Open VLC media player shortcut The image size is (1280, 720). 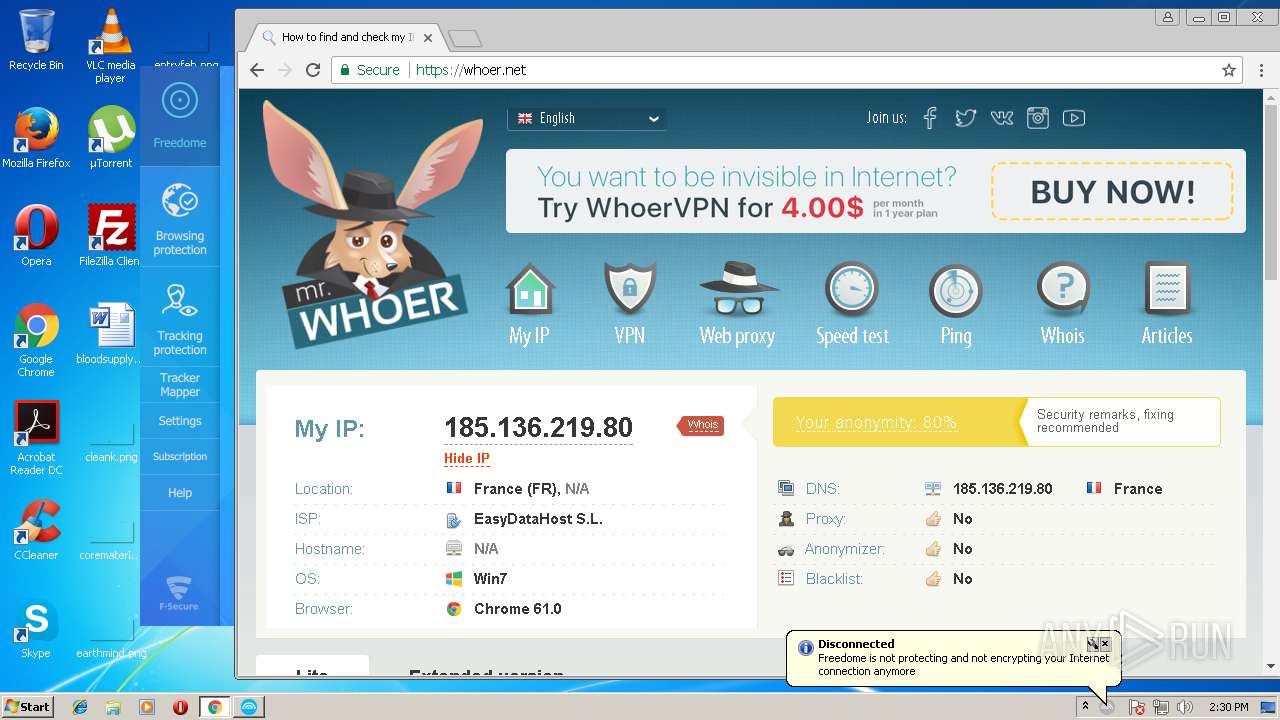coord(110,46)
